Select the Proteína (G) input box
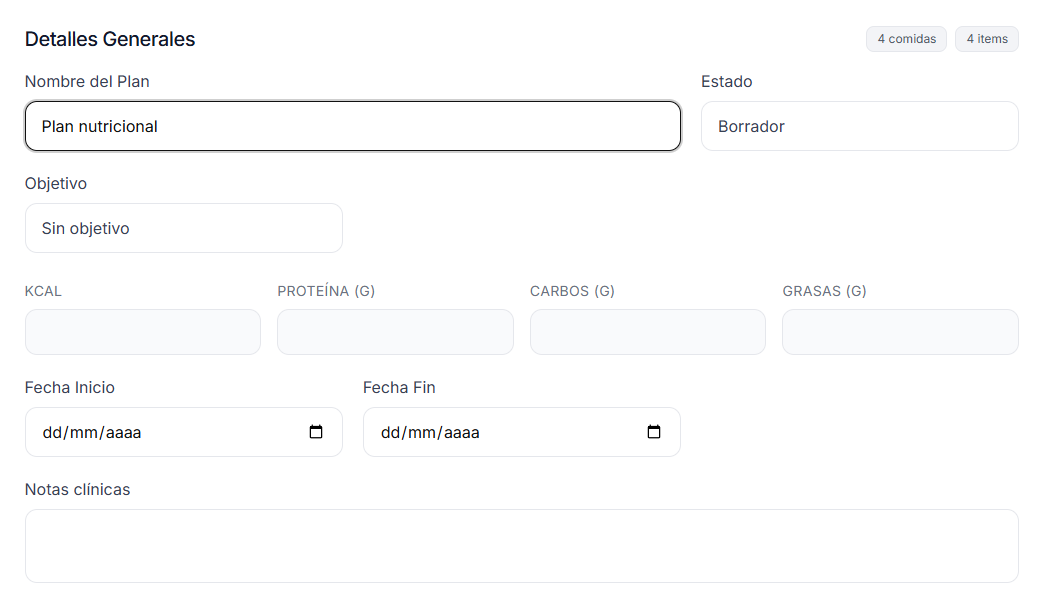 point(395,332)
